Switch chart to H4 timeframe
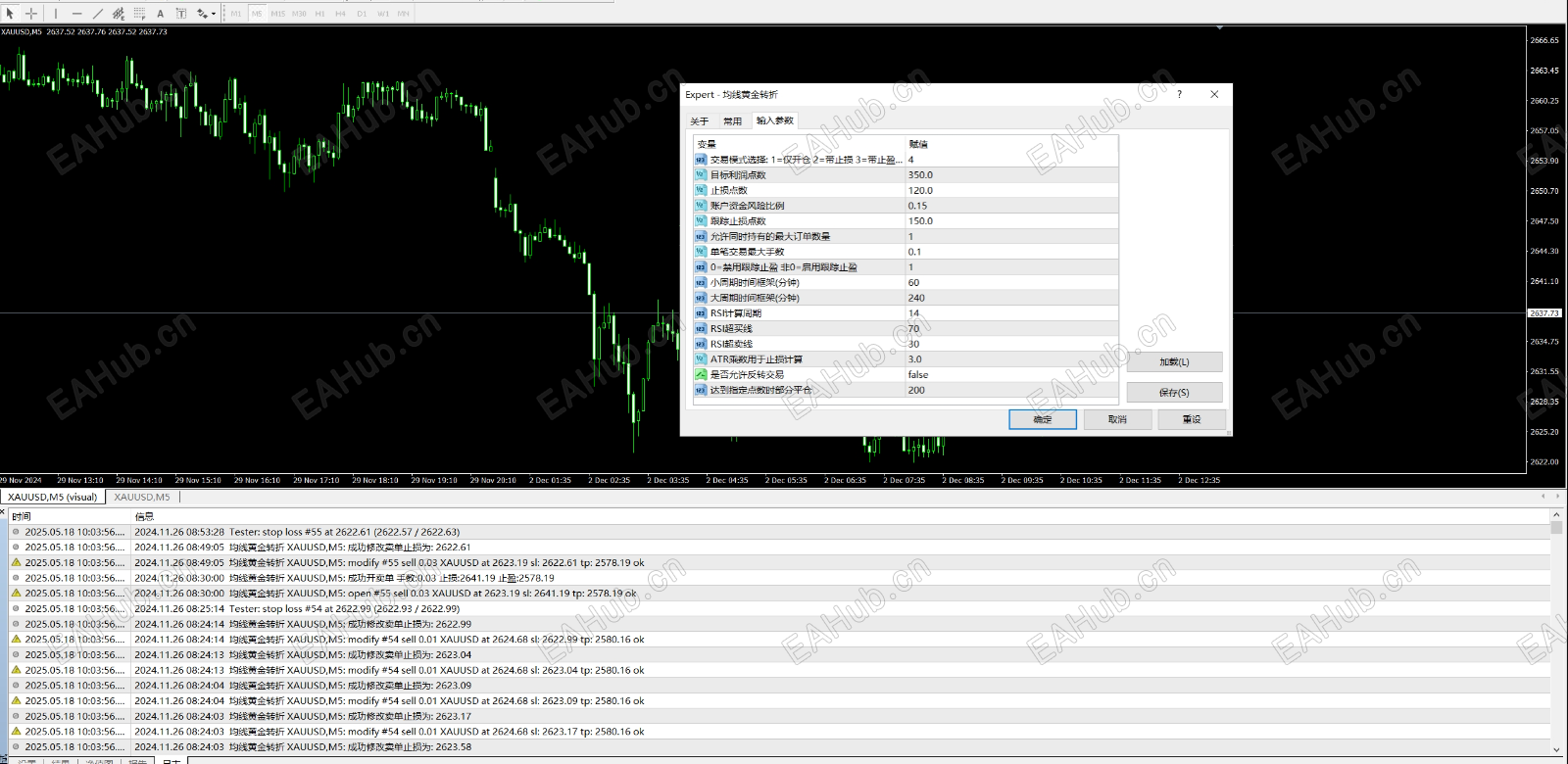This screenshot has width=1568, height=764. coord(340,14)
